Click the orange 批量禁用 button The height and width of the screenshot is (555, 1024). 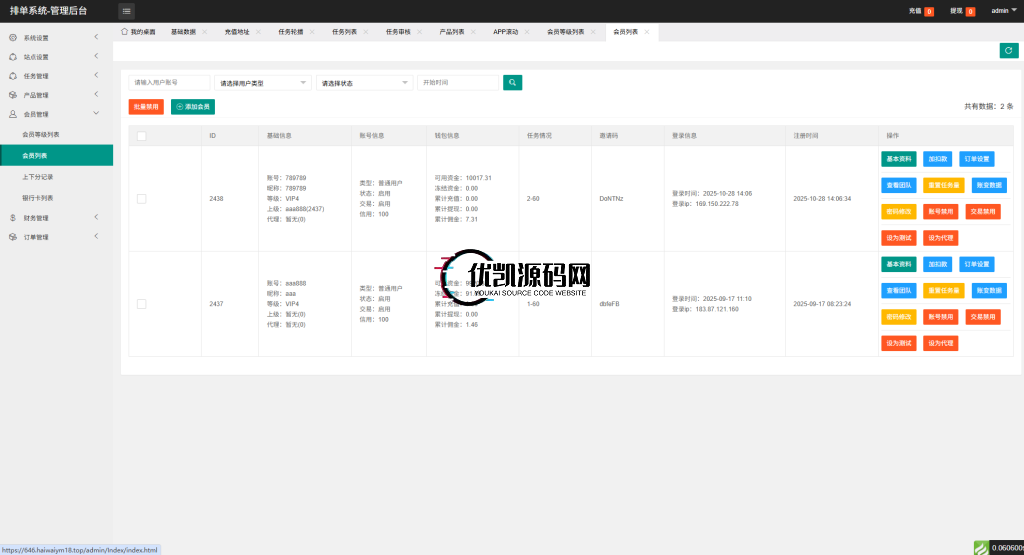[x=146, y=107]
